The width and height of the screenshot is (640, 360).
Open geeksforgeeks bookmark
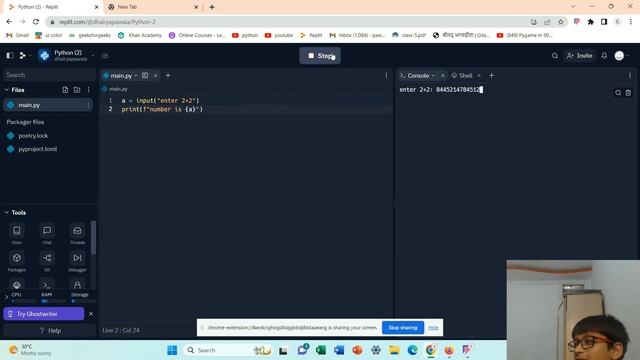pyautogui.click(x=90, y=35)
